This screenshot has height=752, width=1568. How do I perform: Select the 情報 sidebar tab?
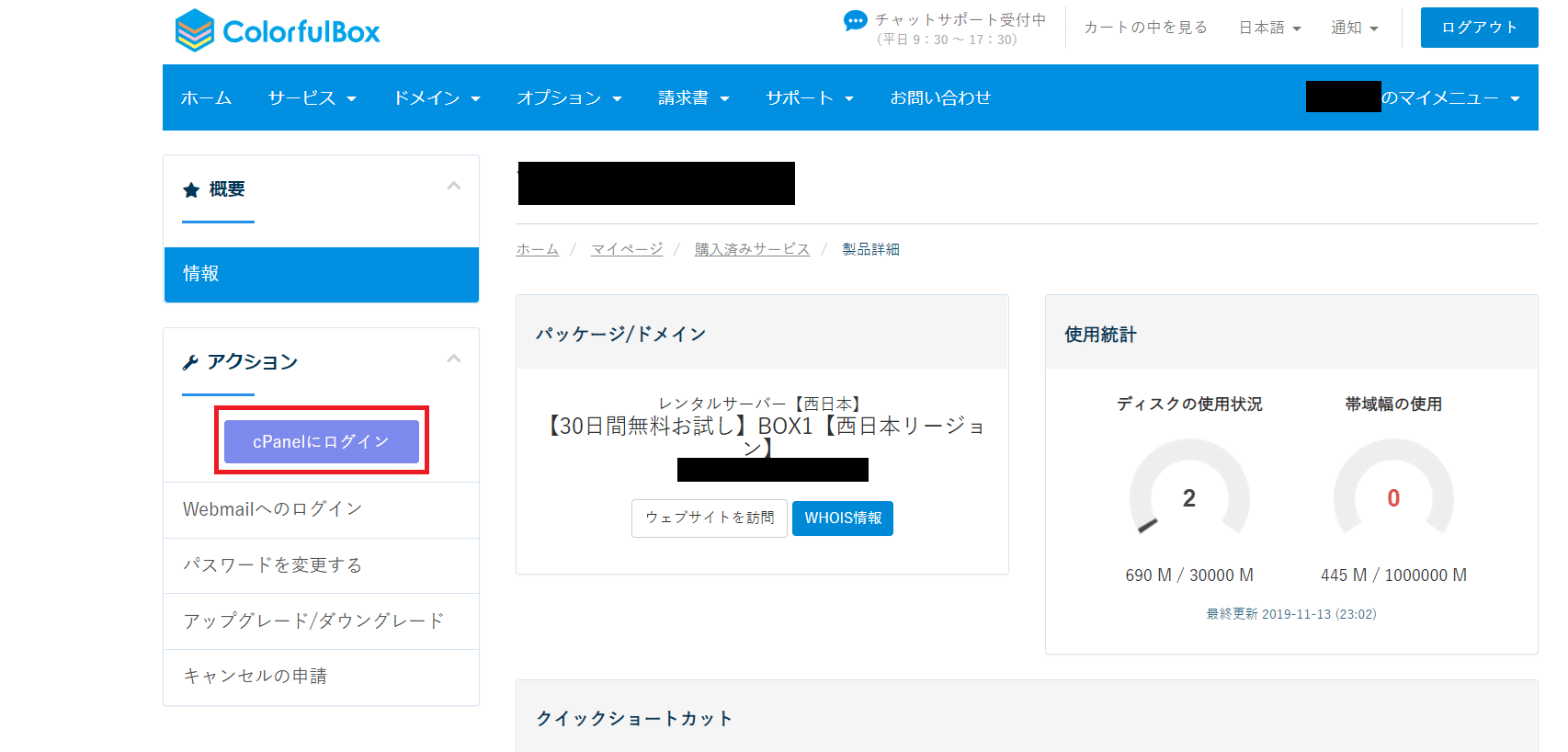point(321,274)
